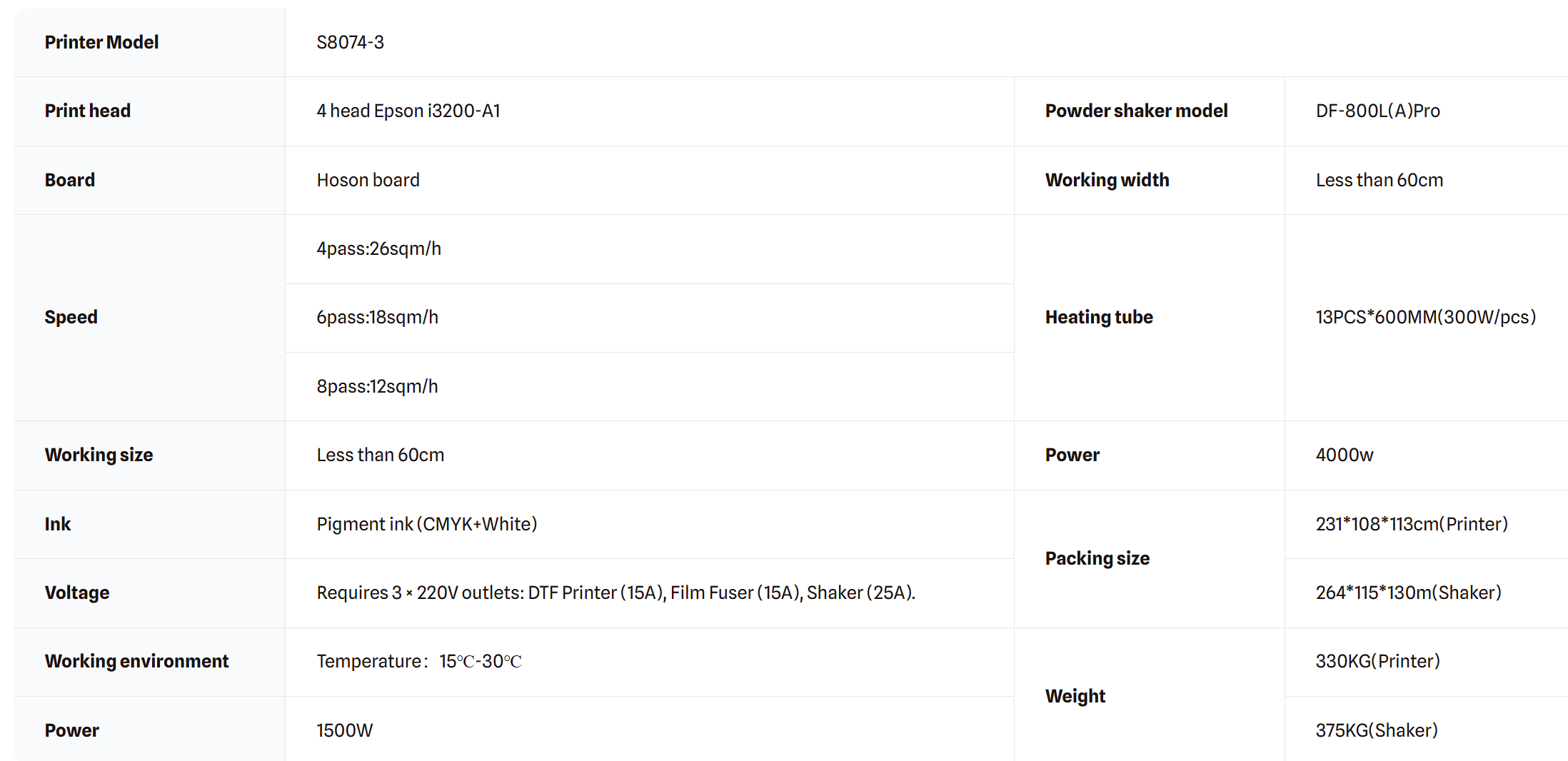Click the Voltage requirements text
The image size is (1568, 761).
[615, 593]
